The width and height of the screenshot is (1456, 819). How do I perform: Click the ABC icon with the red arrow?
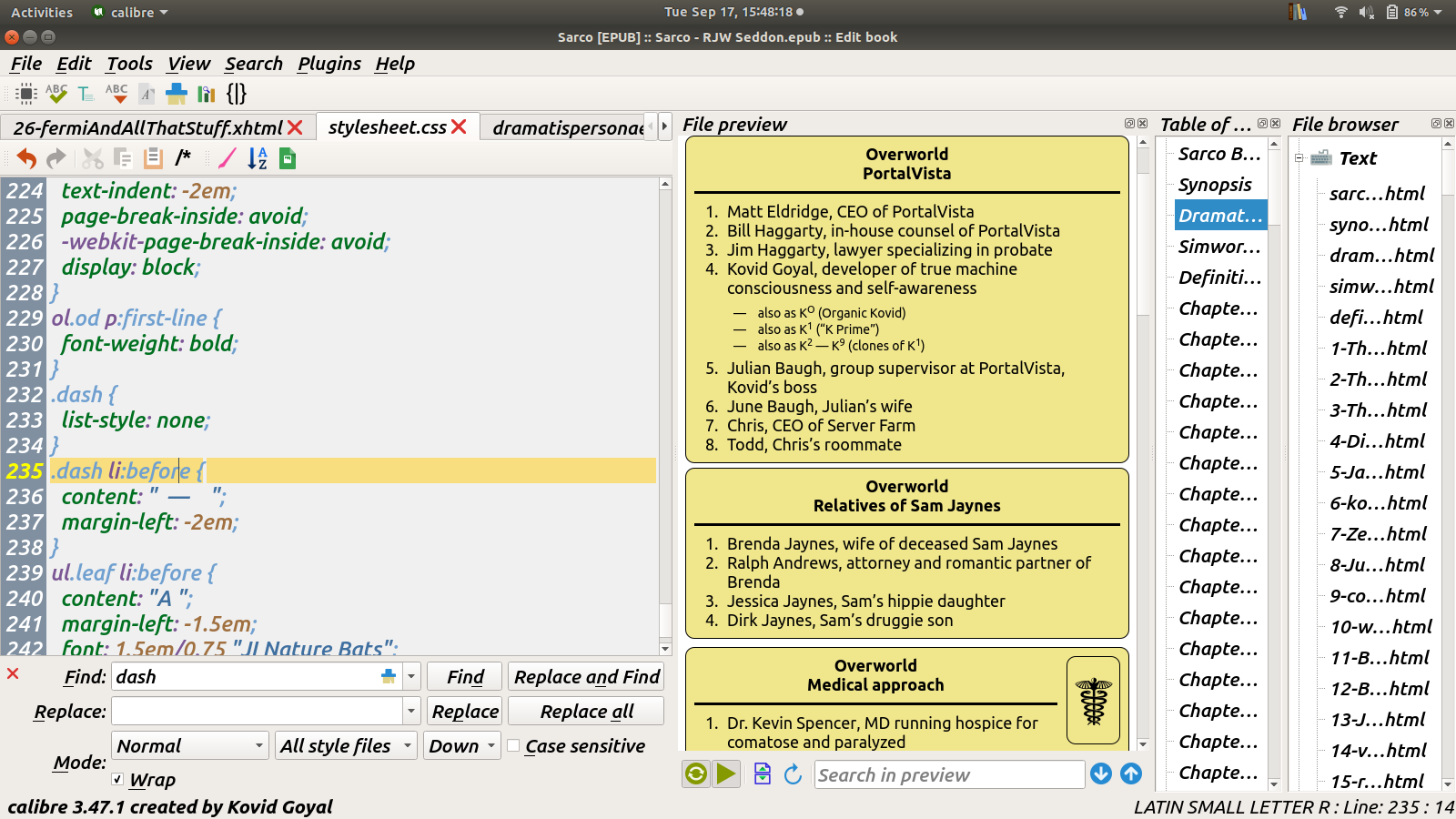coord(116,94)
